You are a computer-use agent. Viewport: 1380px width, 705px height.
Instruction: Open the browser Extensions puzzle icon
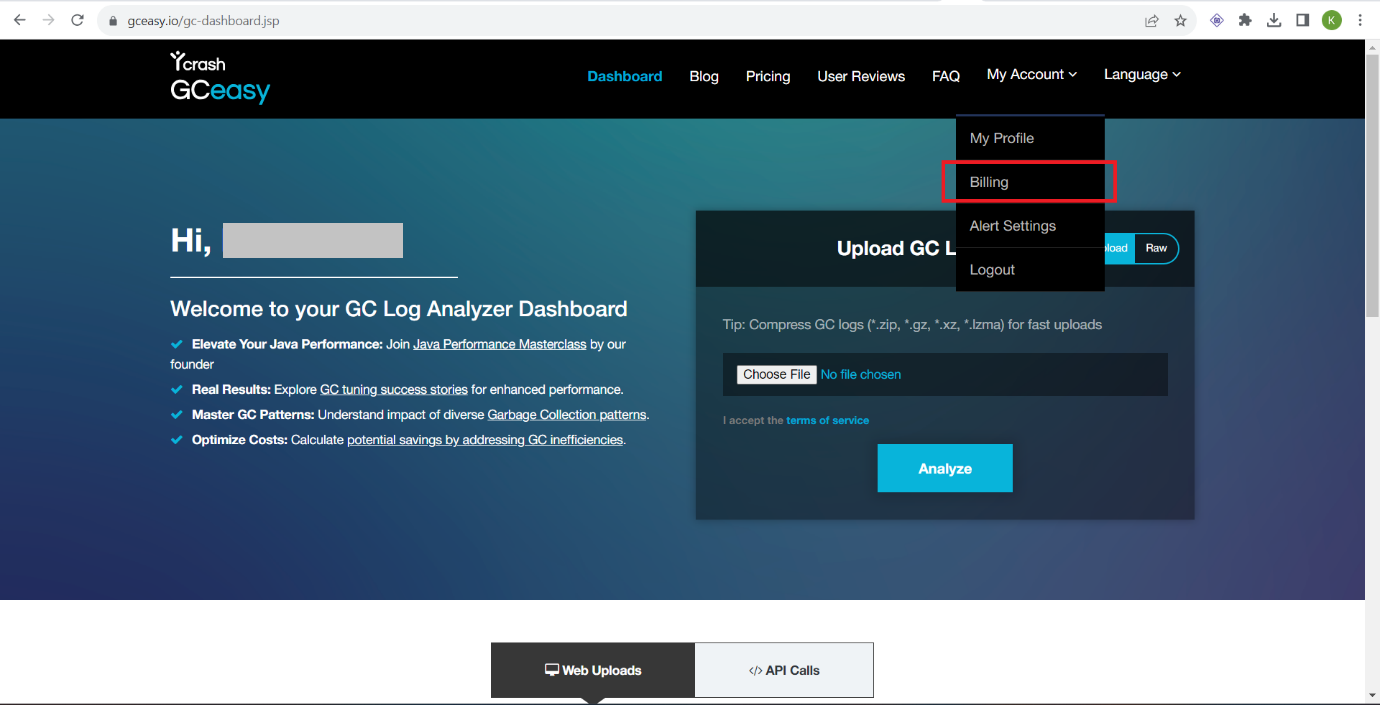point(1245,20)
